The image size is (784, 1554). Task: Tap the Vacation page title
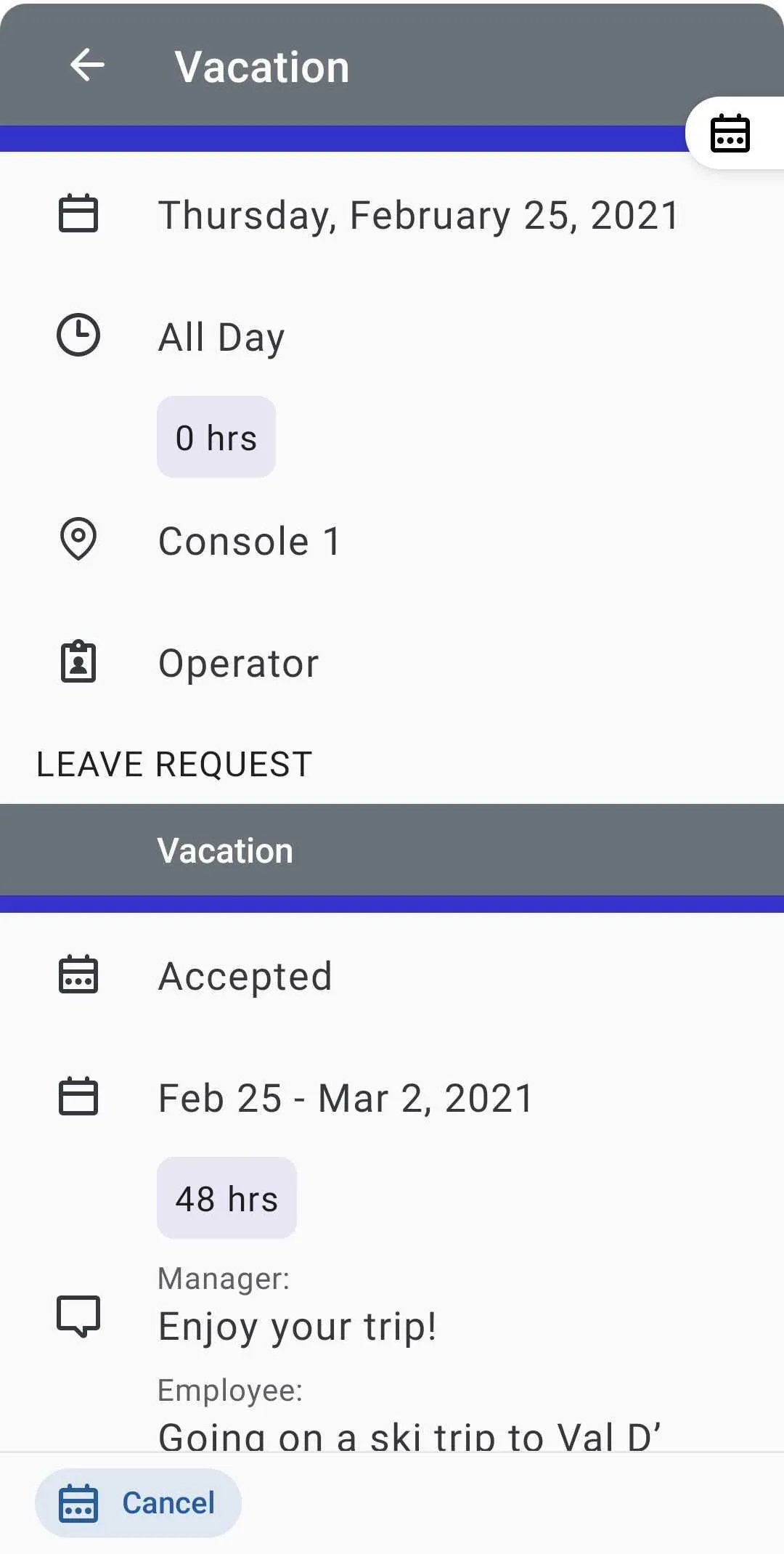(x=262, y=67)
